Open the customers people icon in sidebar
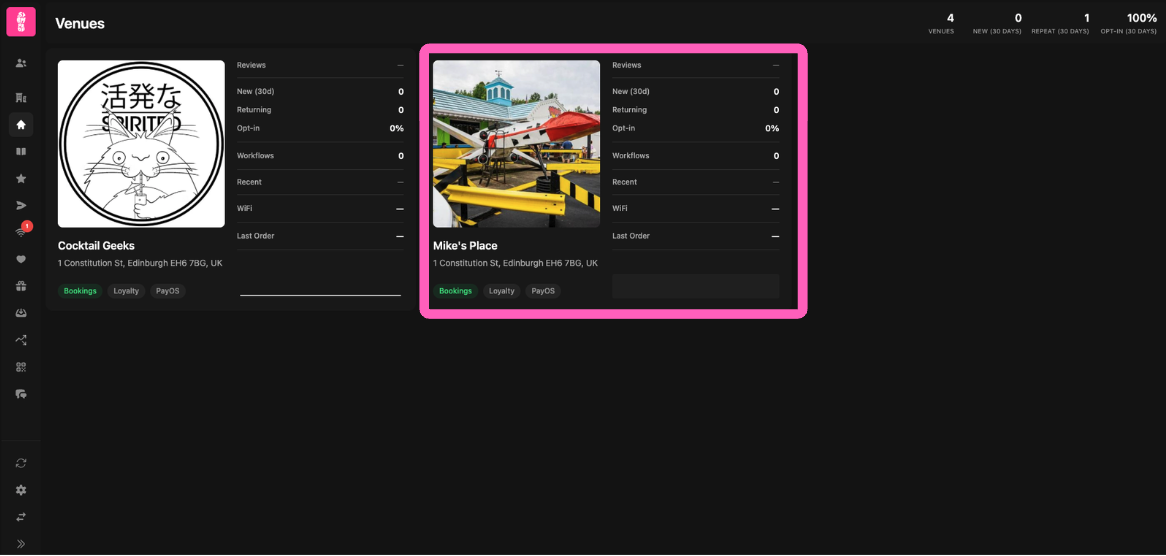 tap(21, 63)
